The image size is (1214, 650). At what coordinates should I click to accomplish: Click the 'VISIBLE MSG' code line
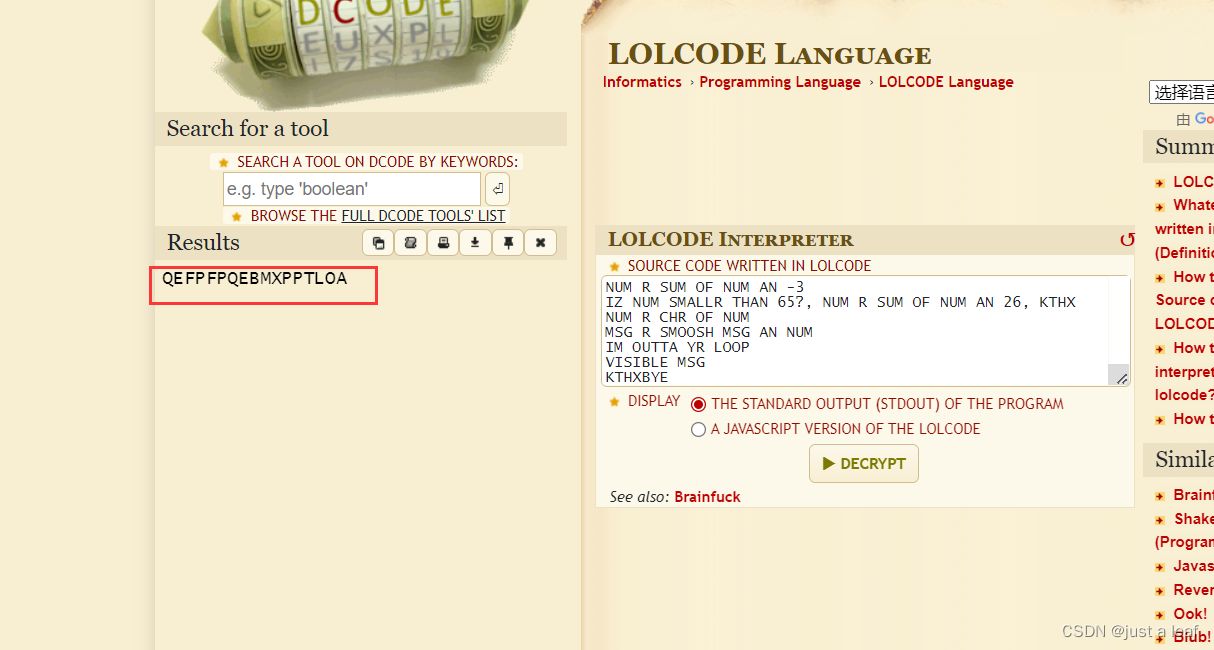(x=655, y=362)
